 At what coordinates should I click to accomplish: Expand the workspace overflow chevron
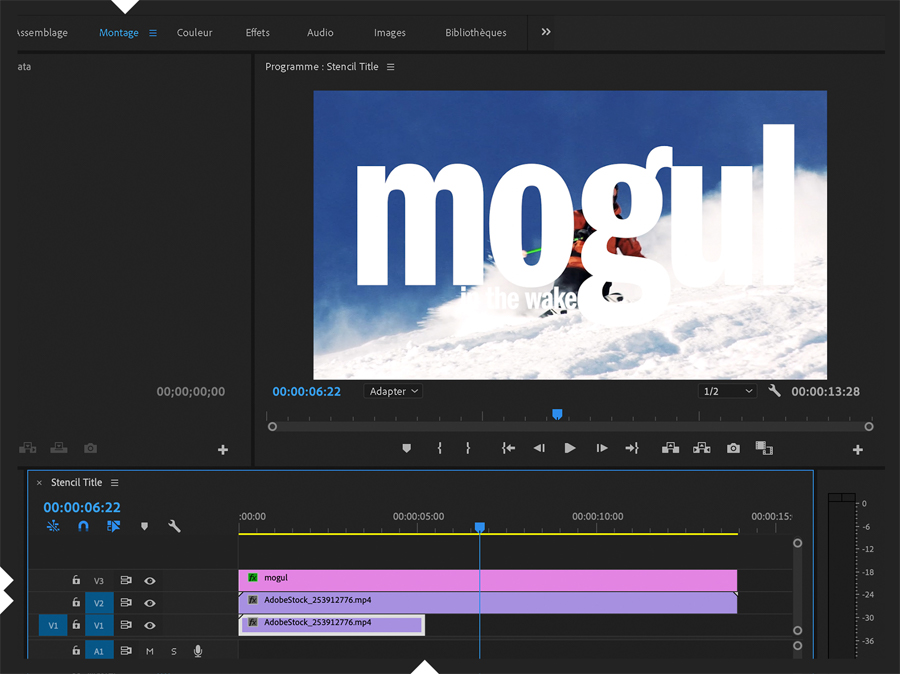click(546, 32)
